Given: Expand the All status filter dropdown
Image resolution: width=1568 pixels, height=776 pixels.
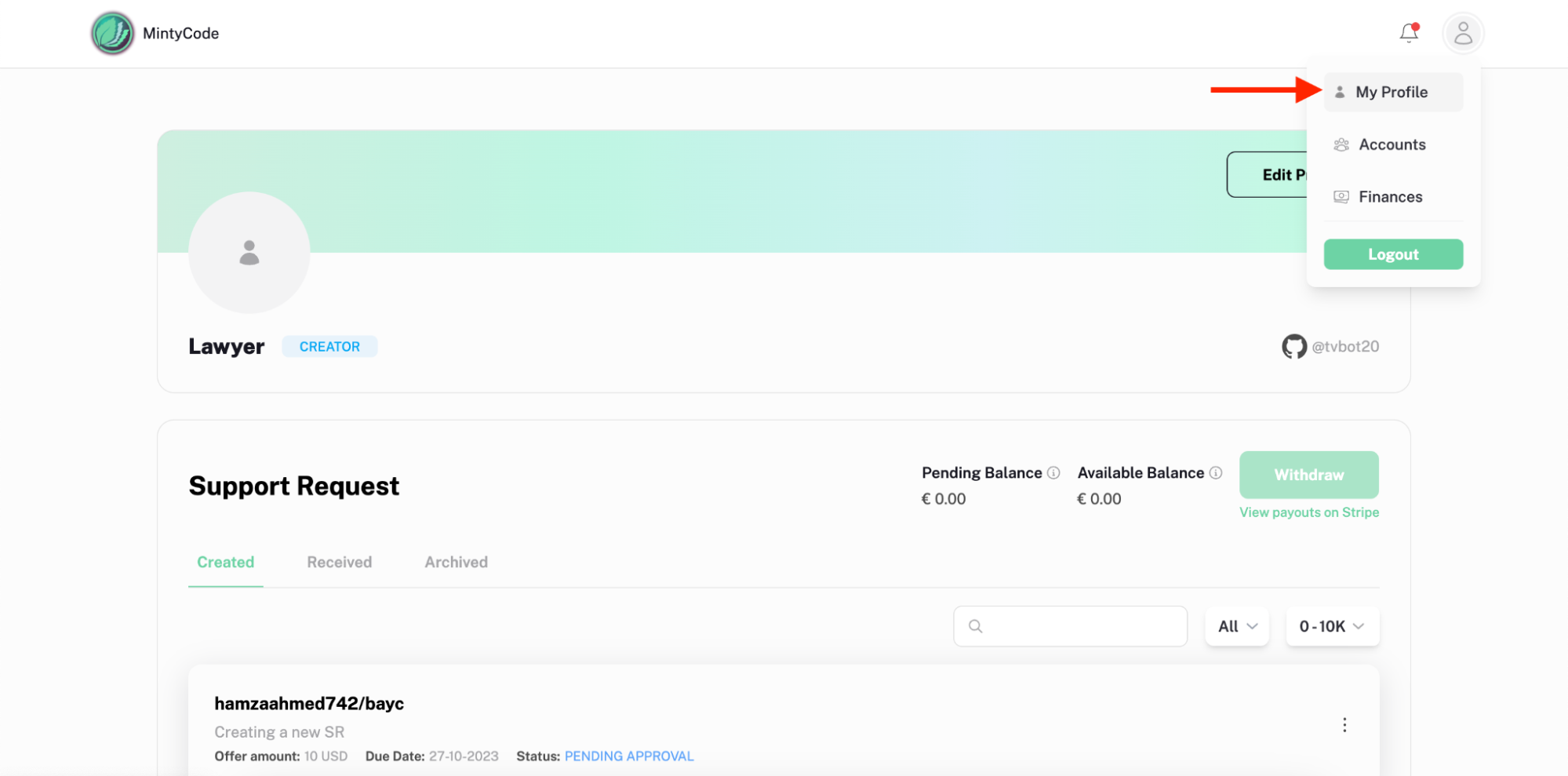Looking at the screenshot, I should click(x=1237, y=626).
